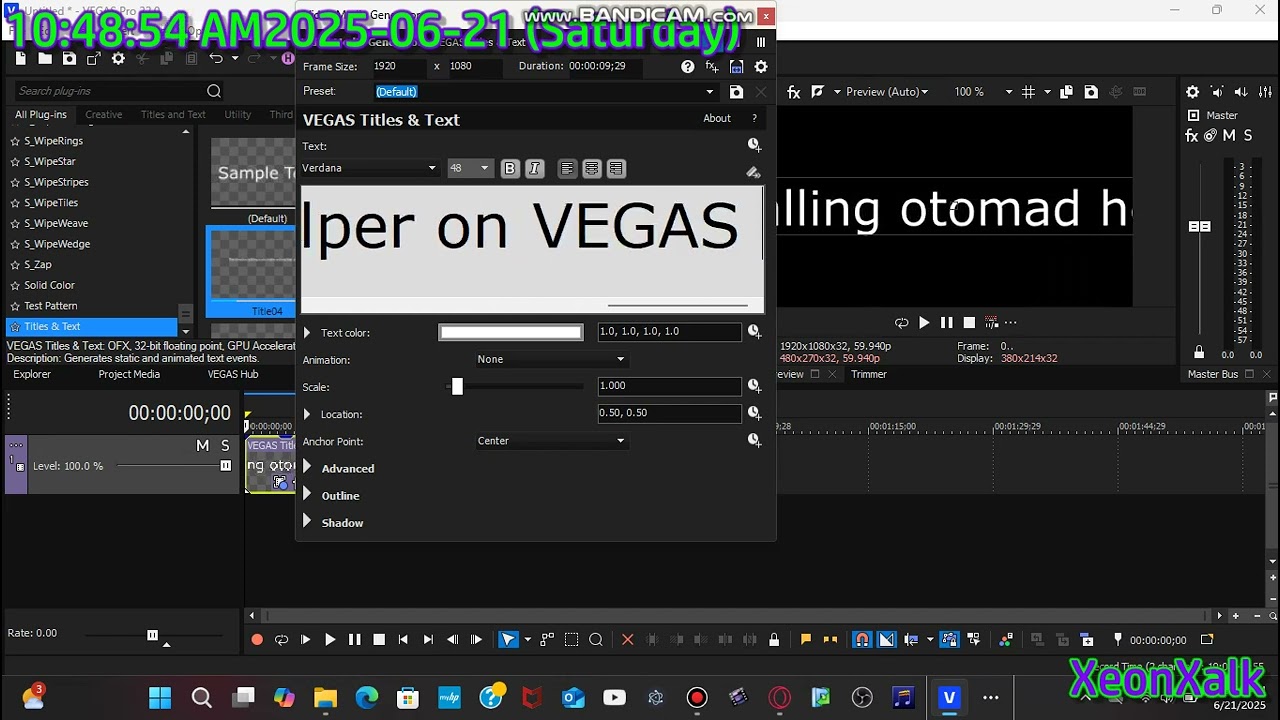The height and width of the screenshot is (720, 1280).
Task: Click the timeline Record button
Action: tap(257, 640)
